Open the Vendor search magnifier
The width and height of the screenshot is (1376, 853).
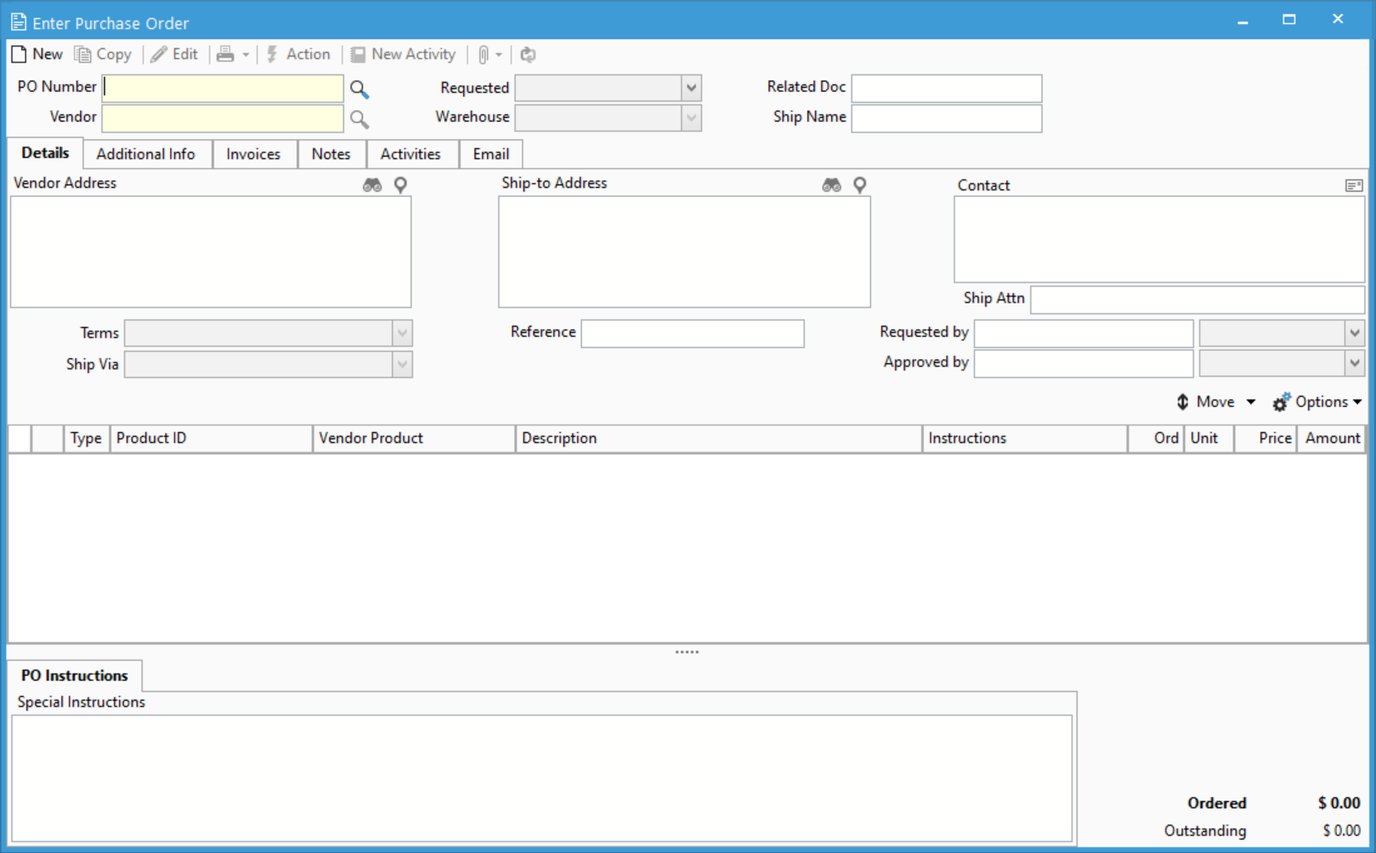click(360, 118)
